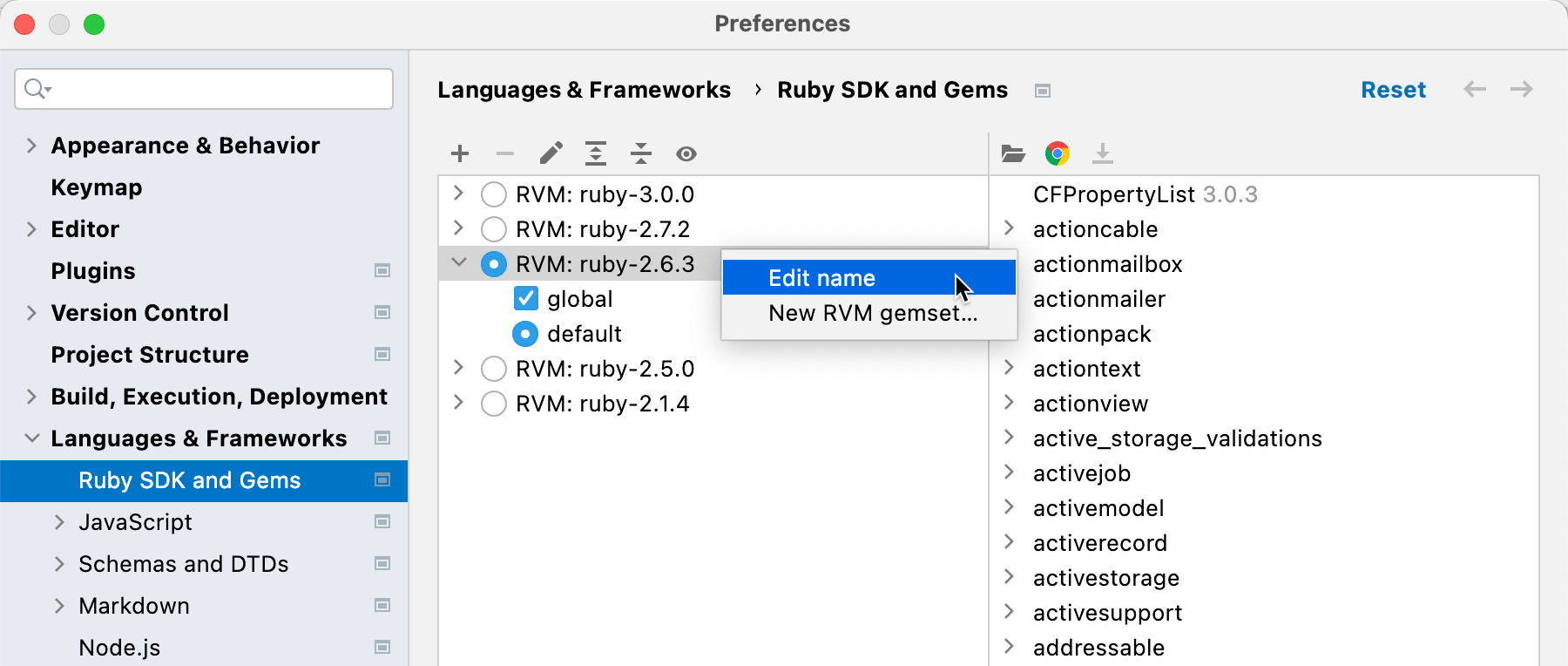1568x666 pixels.
Task: Expand Appearance & Behavior settings
Action: [x=31, y=146]
